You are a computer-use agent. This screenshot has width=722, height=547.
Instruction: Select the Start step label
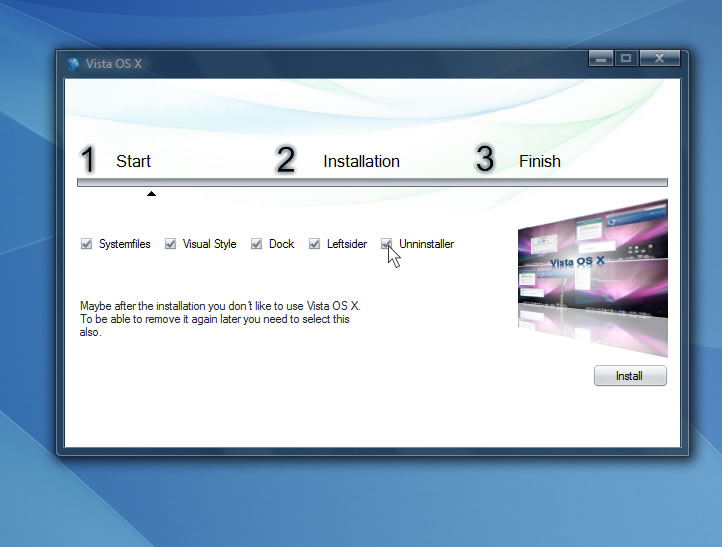pyautogui.click(x=134, y=161)
